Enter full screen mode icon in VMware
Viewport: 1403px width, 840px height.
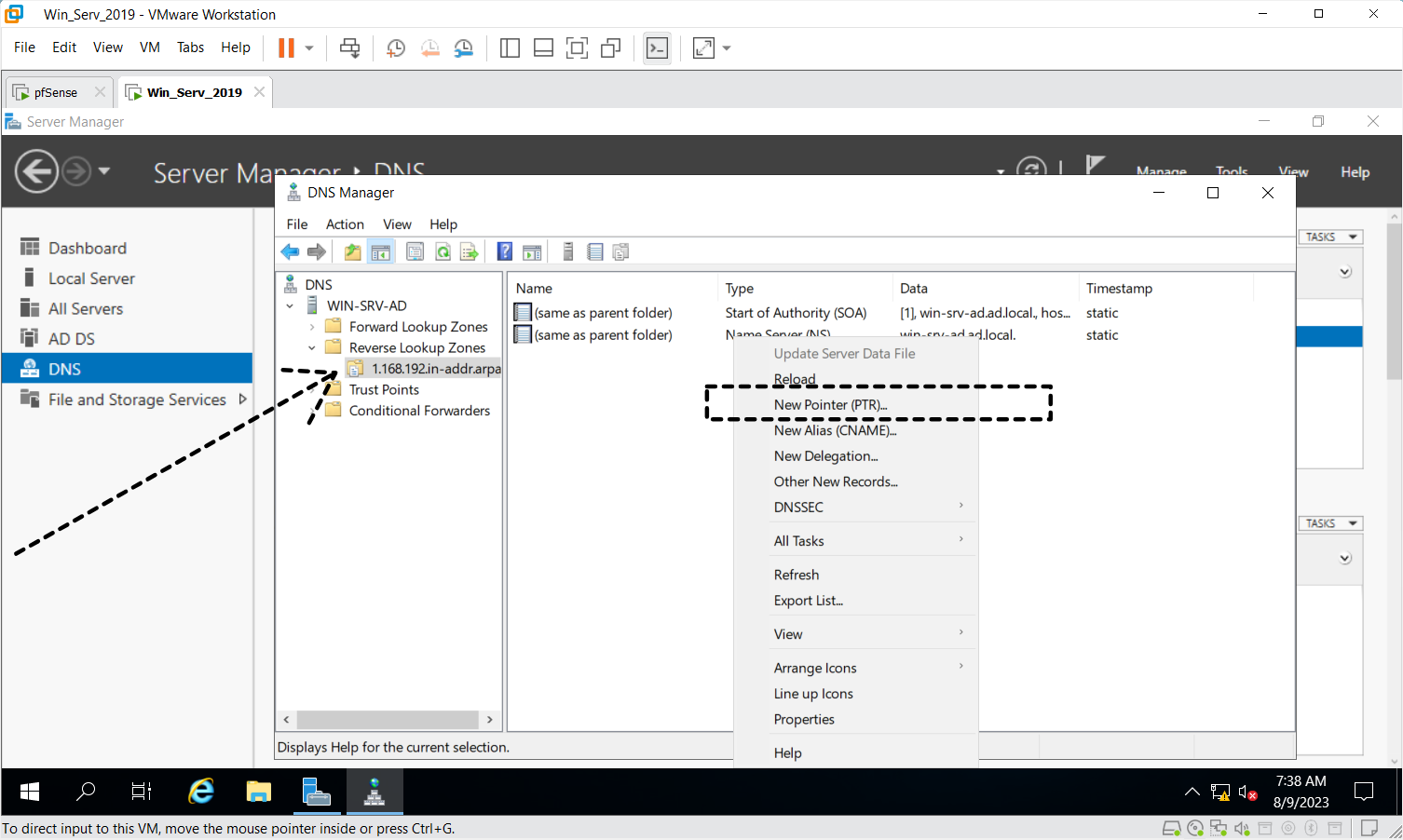(577, 47)
